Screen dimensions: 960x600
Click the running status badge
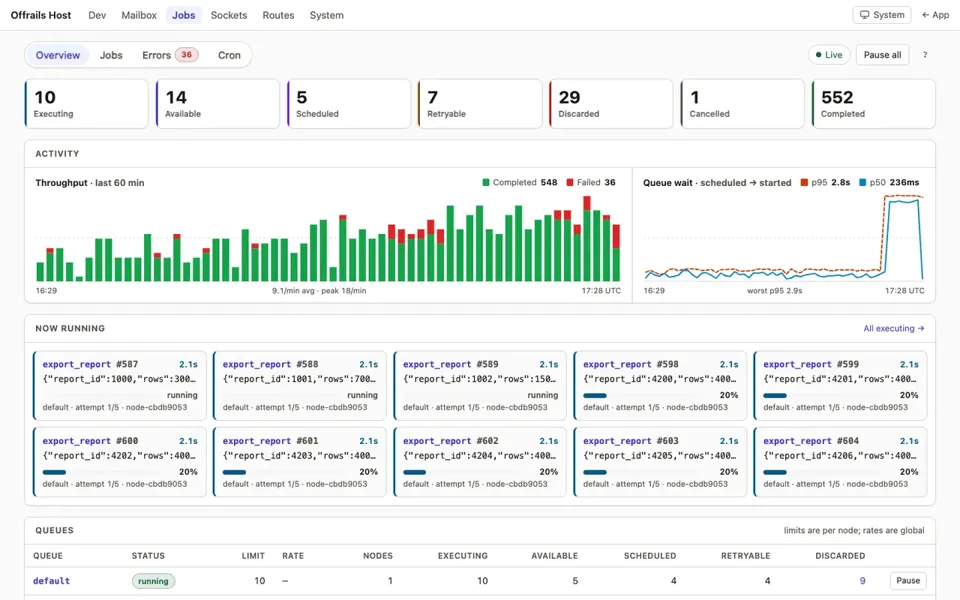[x=153, y=581]
